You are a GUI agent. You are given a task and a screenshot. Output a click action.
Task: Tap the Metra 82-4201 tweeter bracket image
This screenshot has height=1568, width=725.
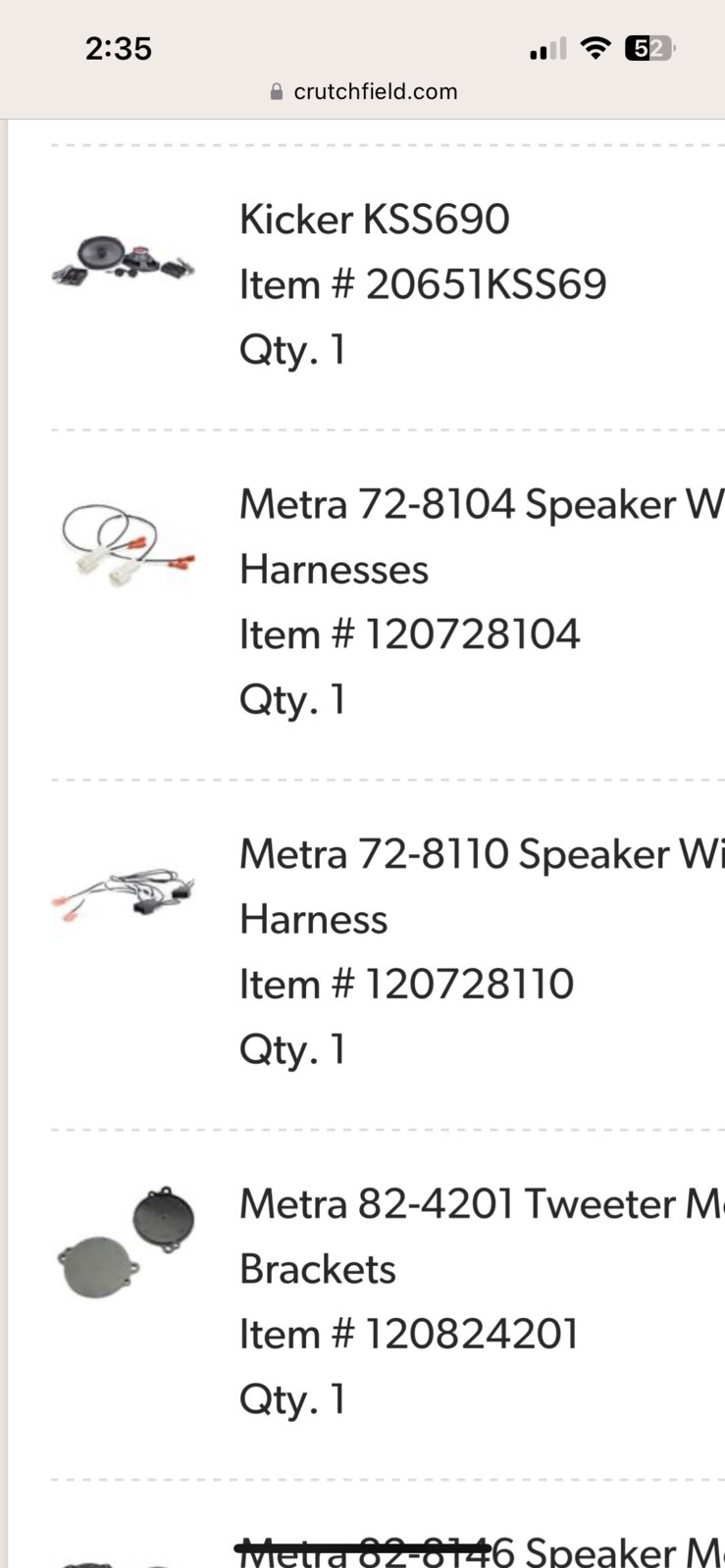(126, 1243)
